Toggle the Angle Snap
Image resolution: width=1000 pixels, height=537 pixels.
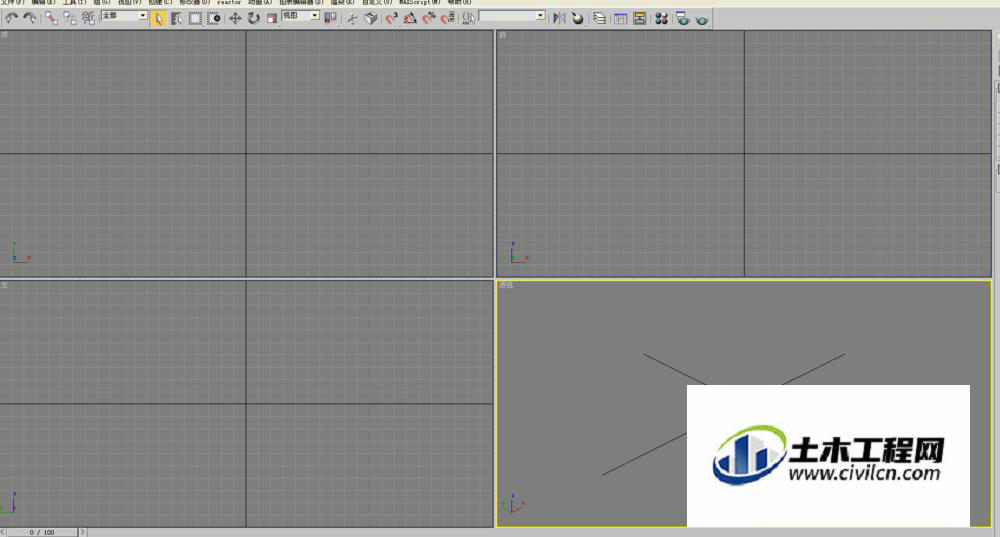click(x=410, y=18)
